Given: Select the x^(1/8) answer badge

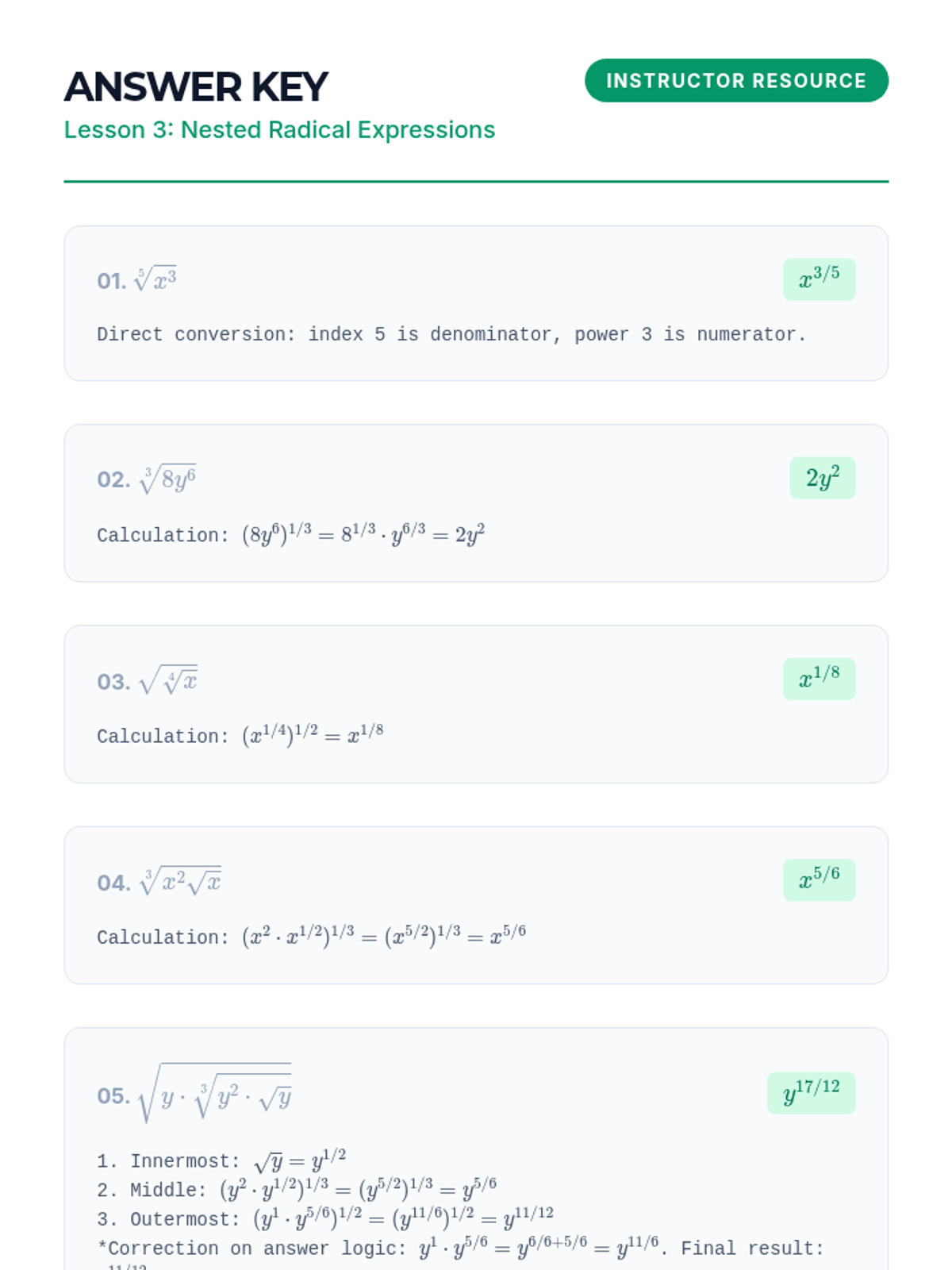Looking at the screenshot, I should coord(819,679).
